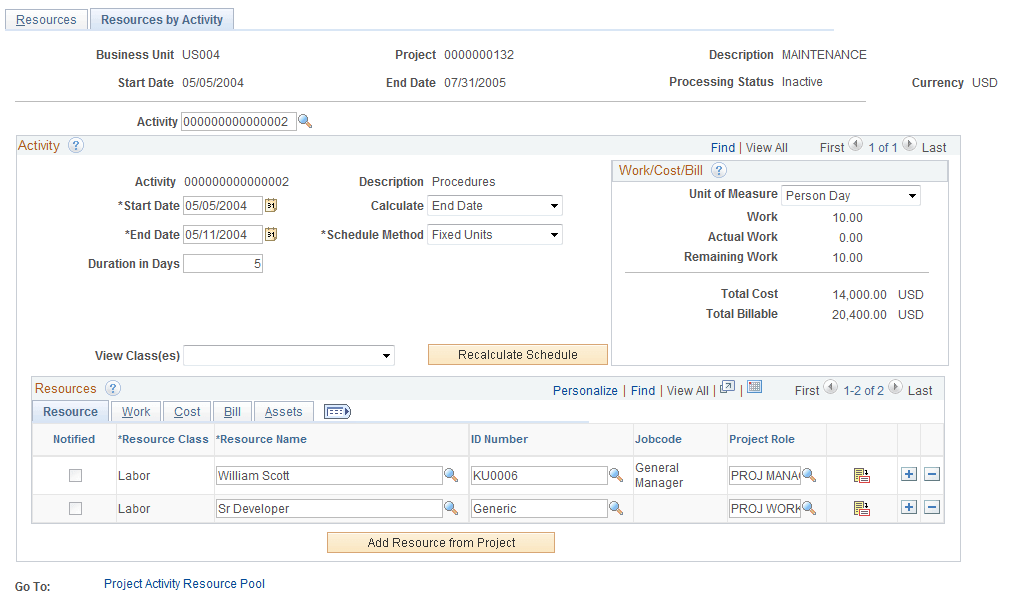Check the Notified box for William Scott
Viewport: 1011px width, 603px height.
pyautogui.click(x=75, y=475)
